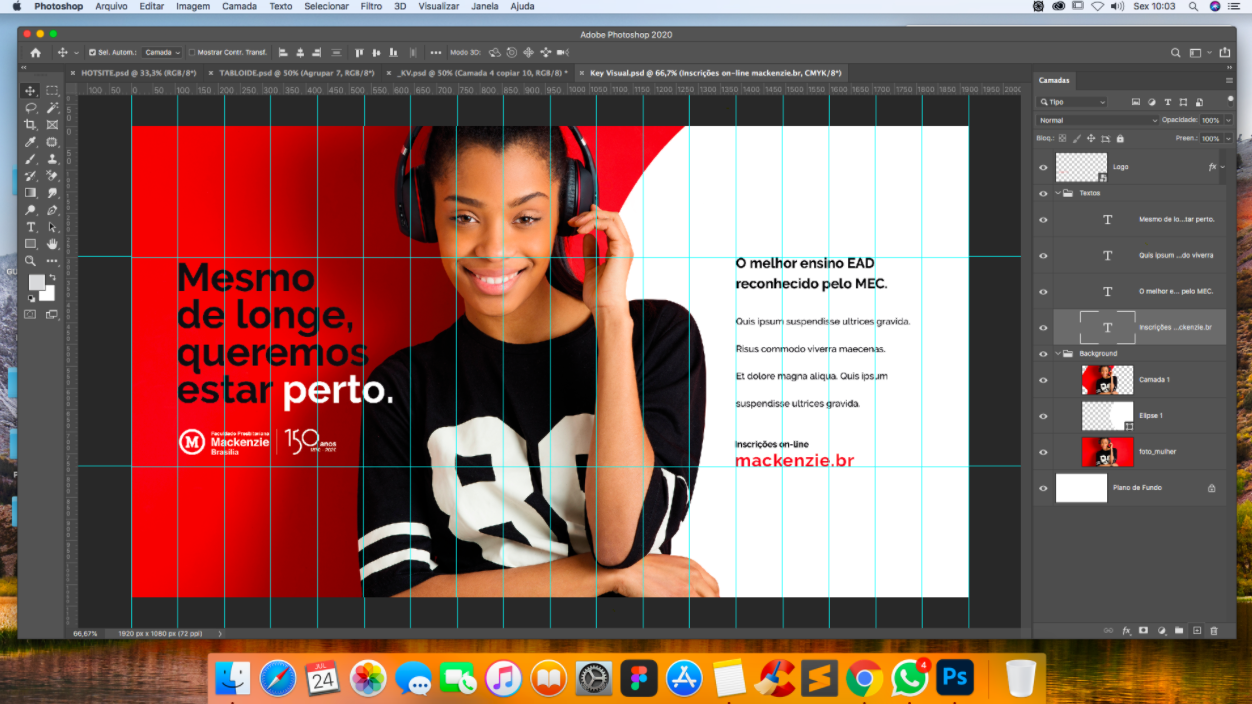
Task: Hide the foto_mulher layer
Action: 1043,452
